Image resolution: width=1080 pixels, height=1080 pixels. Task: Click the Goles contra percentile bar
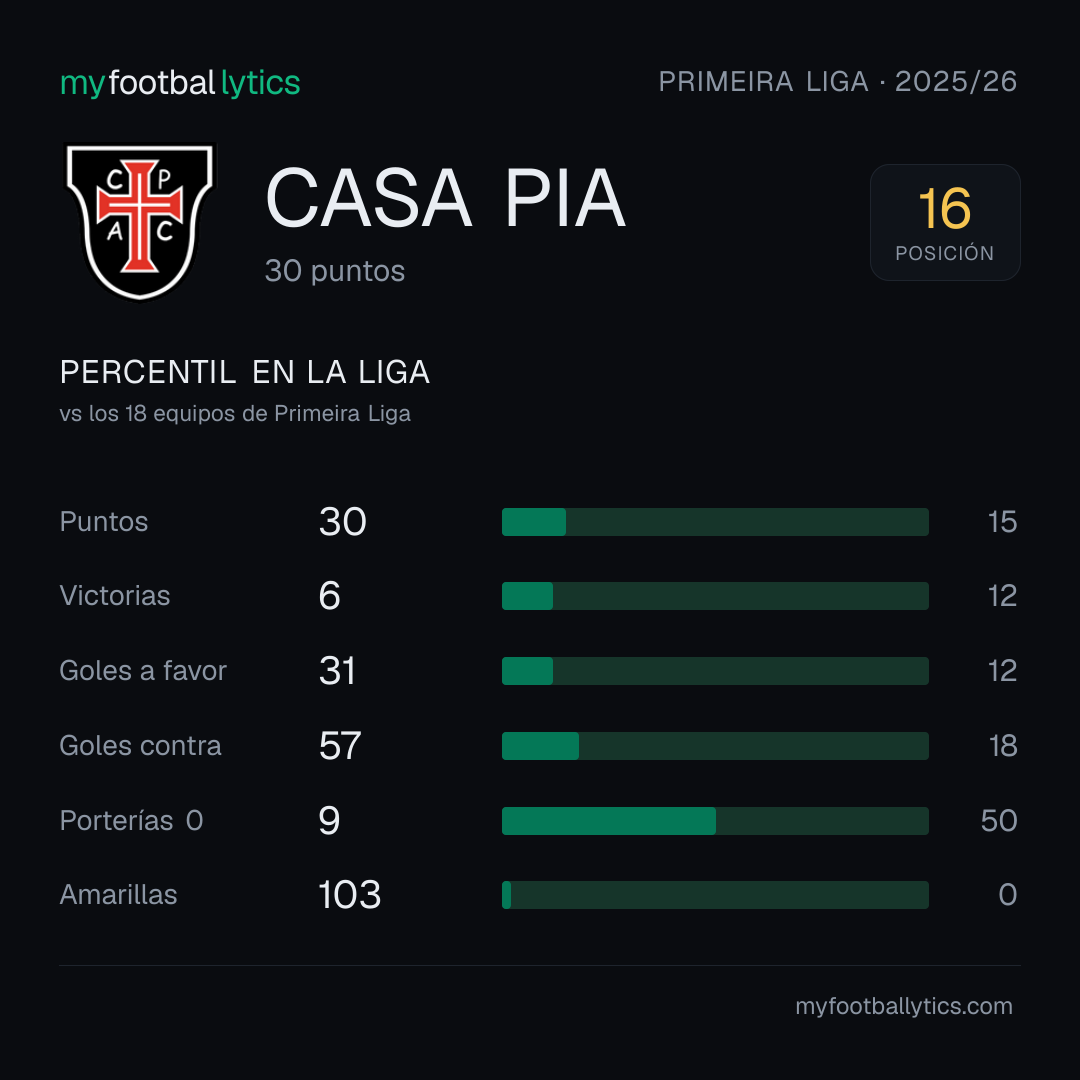tap(715, 746)
